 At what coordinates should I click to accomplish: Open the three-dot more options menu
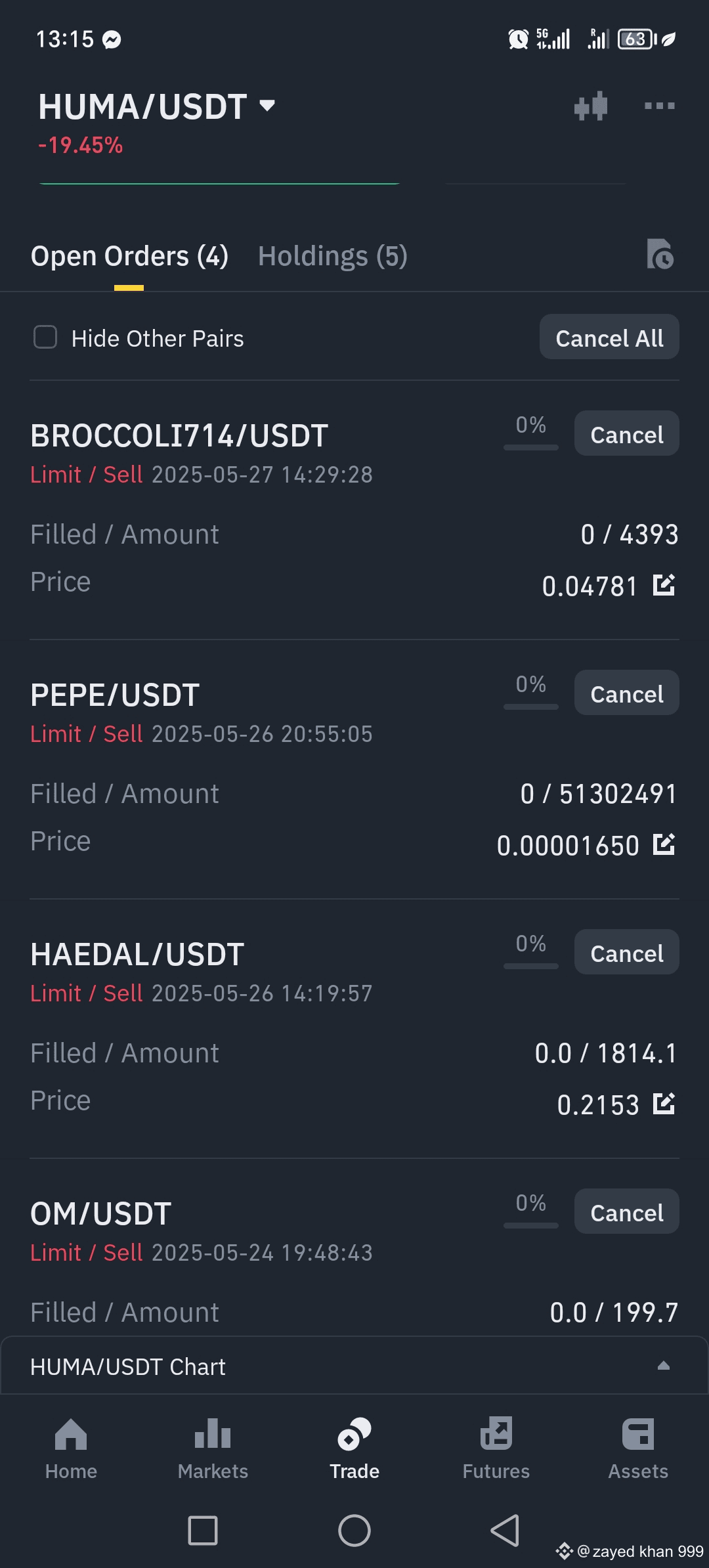(x=659, y=106)
